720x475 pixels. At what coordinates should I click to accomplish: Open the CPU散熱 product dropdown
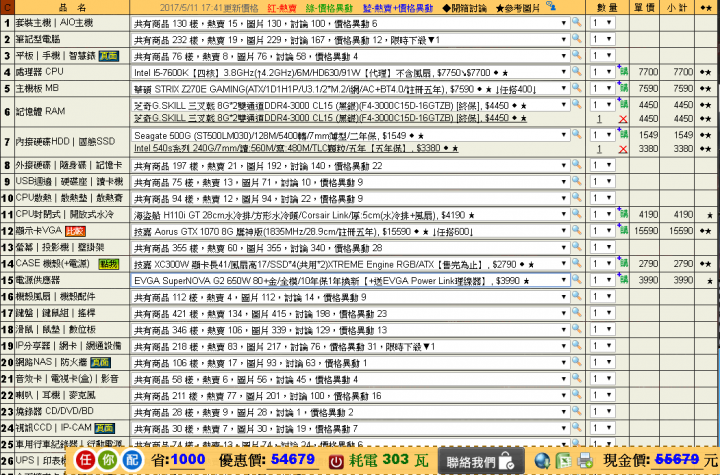pos(350,198)
